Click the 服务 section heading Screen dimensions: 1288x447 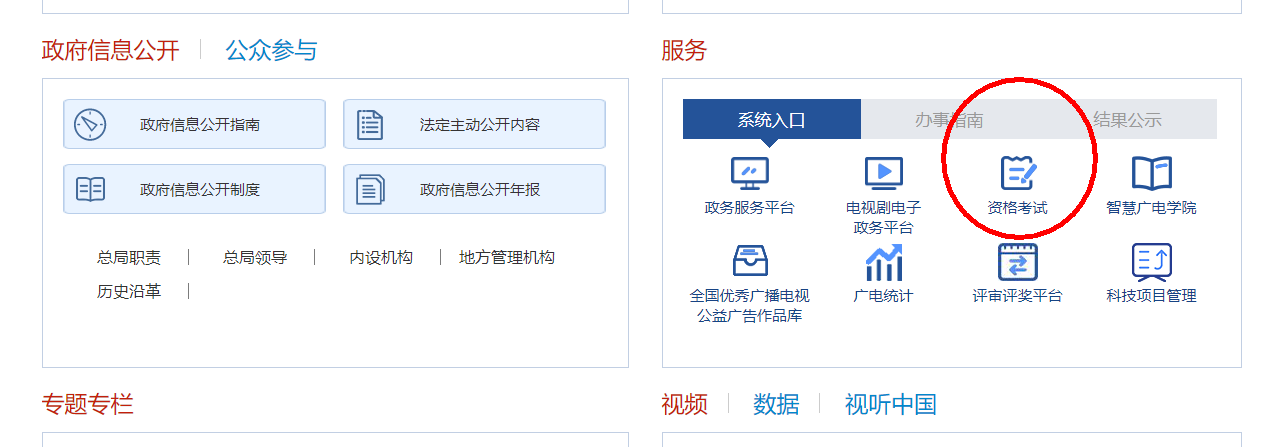coord(684,50)
